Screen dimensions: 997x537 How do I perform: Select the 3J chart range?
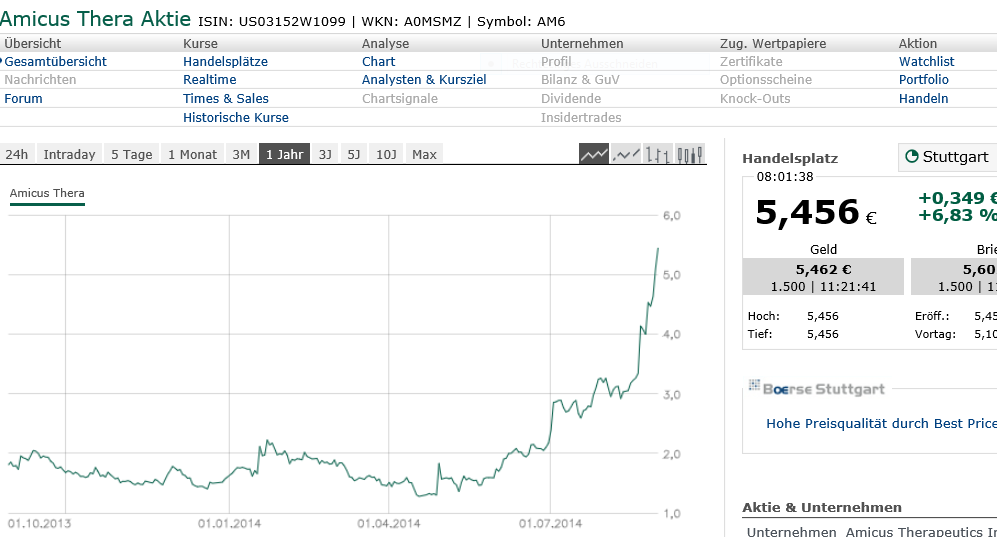(x=325, y=154)
